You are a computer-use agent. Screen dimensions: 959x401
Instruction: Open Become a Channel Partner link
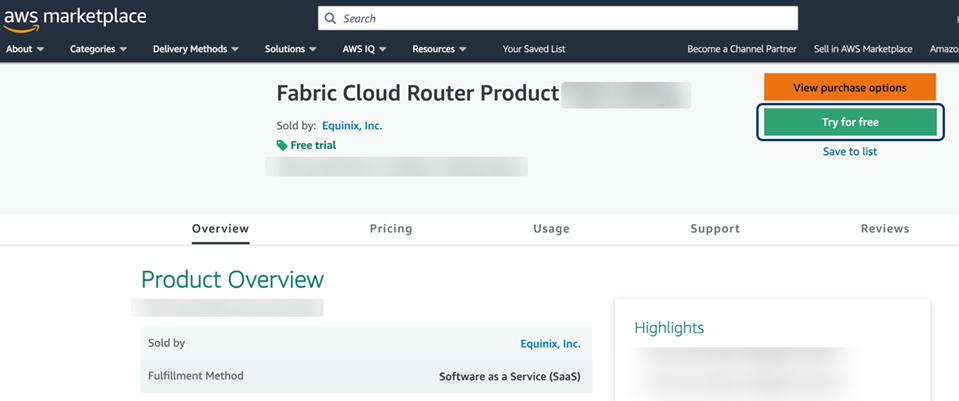pyautogui.click(x=742, y=49)
